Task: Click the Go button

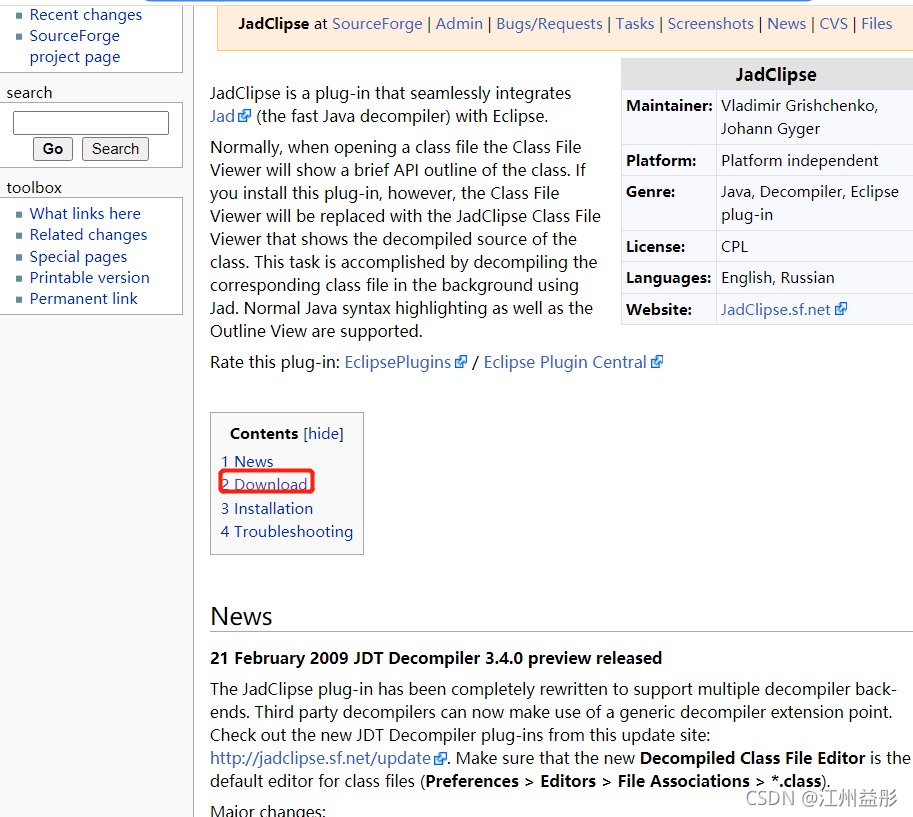Action: (x=52, y=149)
